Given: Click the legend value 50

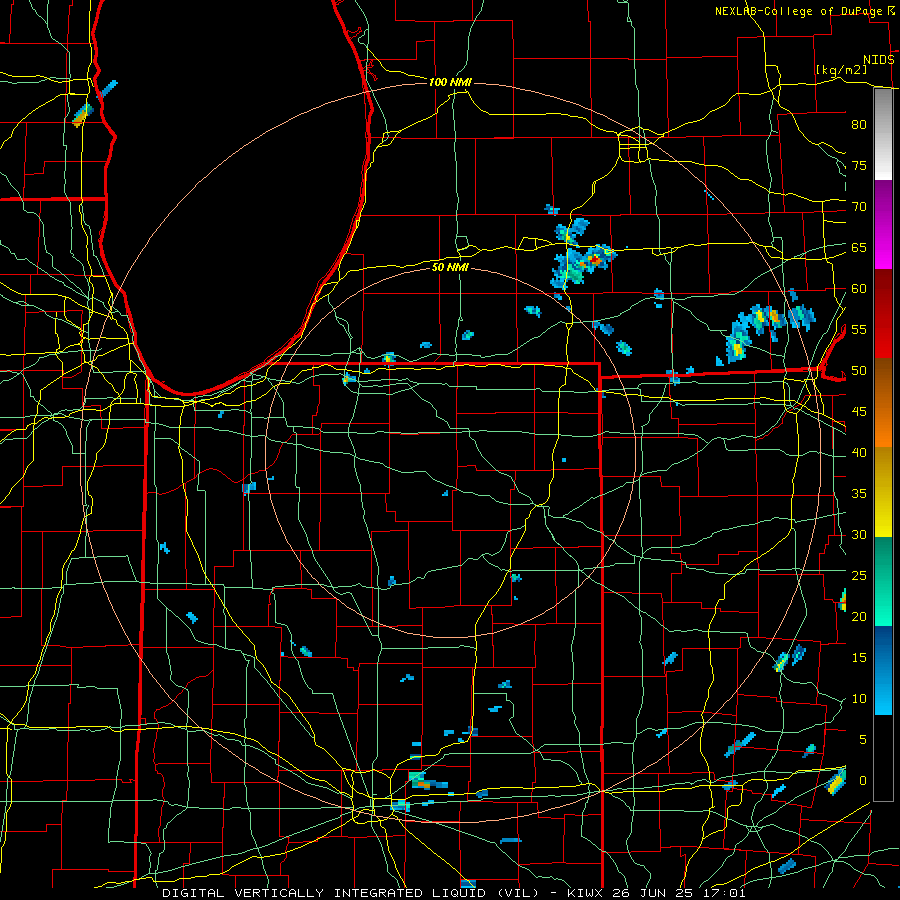Looking at the screenshot, I should [x=859, y=371].
